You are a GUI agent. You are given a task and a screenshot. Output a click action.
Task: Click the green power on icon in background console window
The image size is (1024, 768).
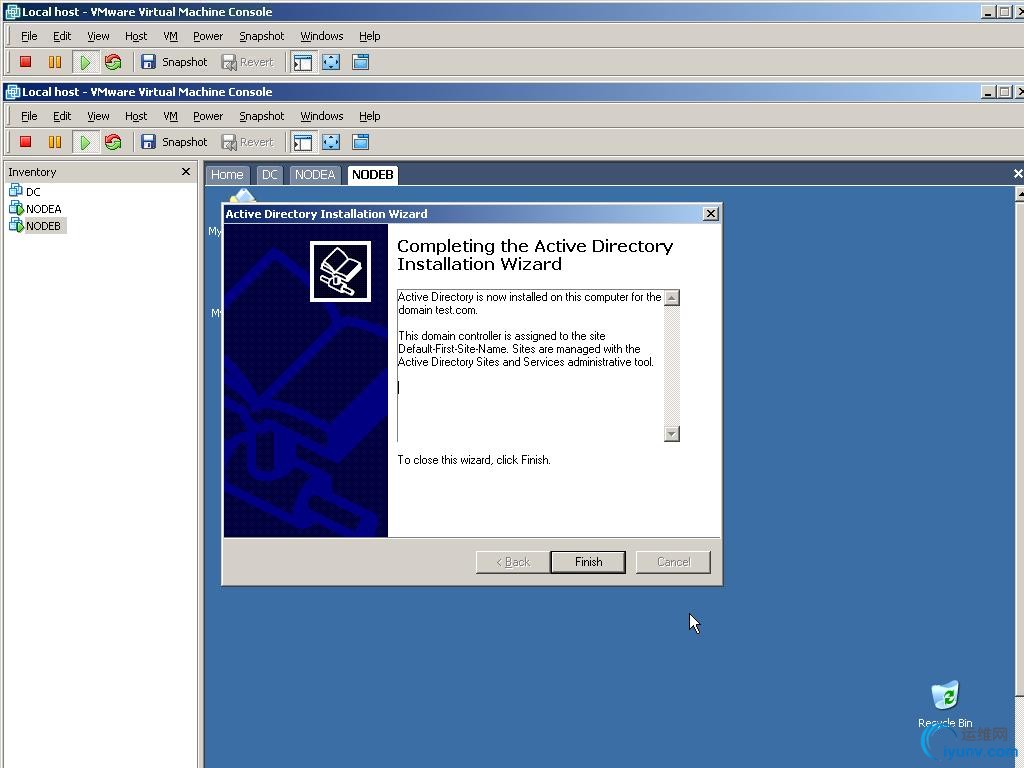tap(85, 62)
